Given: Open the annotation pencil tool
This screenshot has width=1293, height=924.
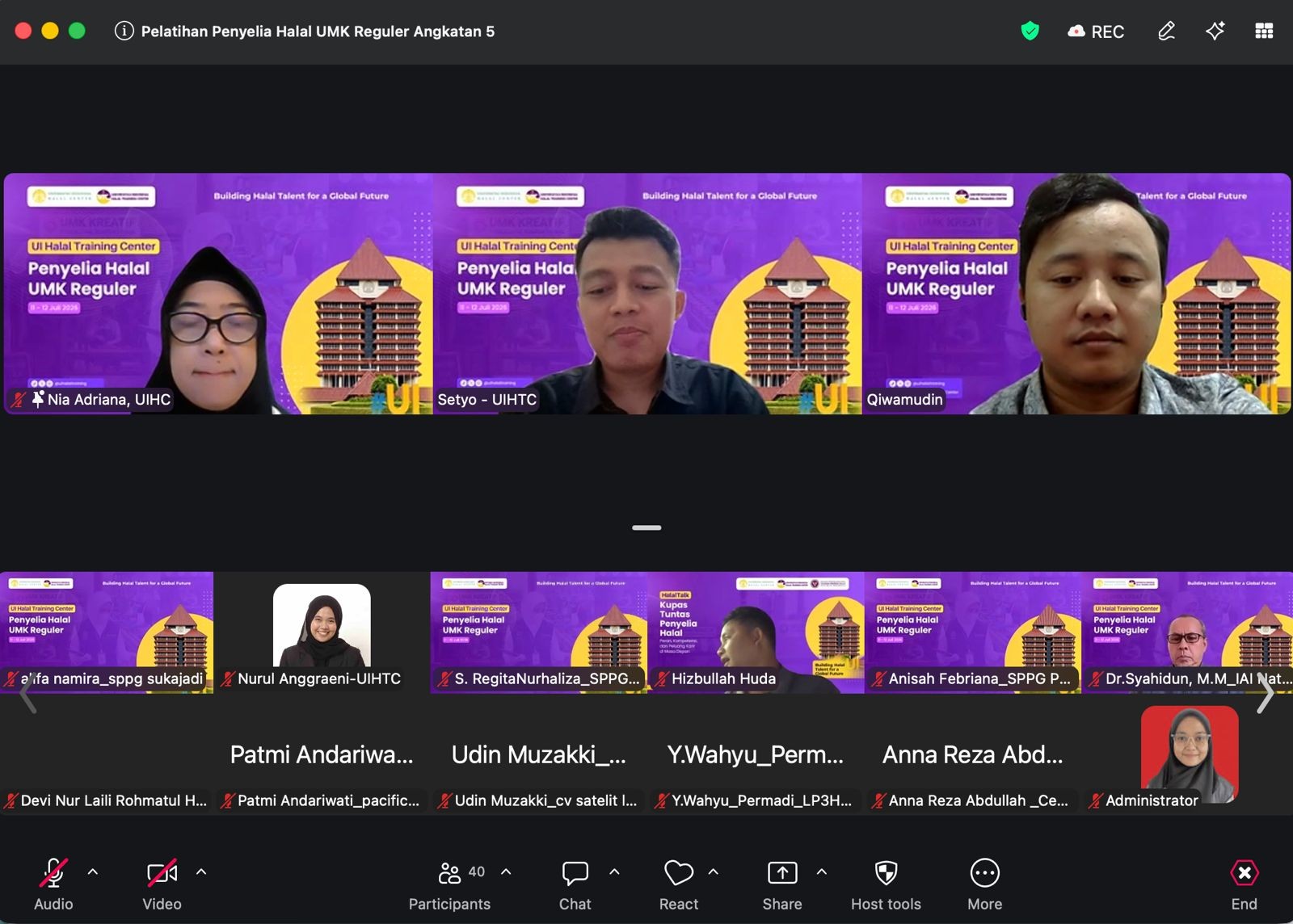Looking at the screenshot, I should [1166, 31].
